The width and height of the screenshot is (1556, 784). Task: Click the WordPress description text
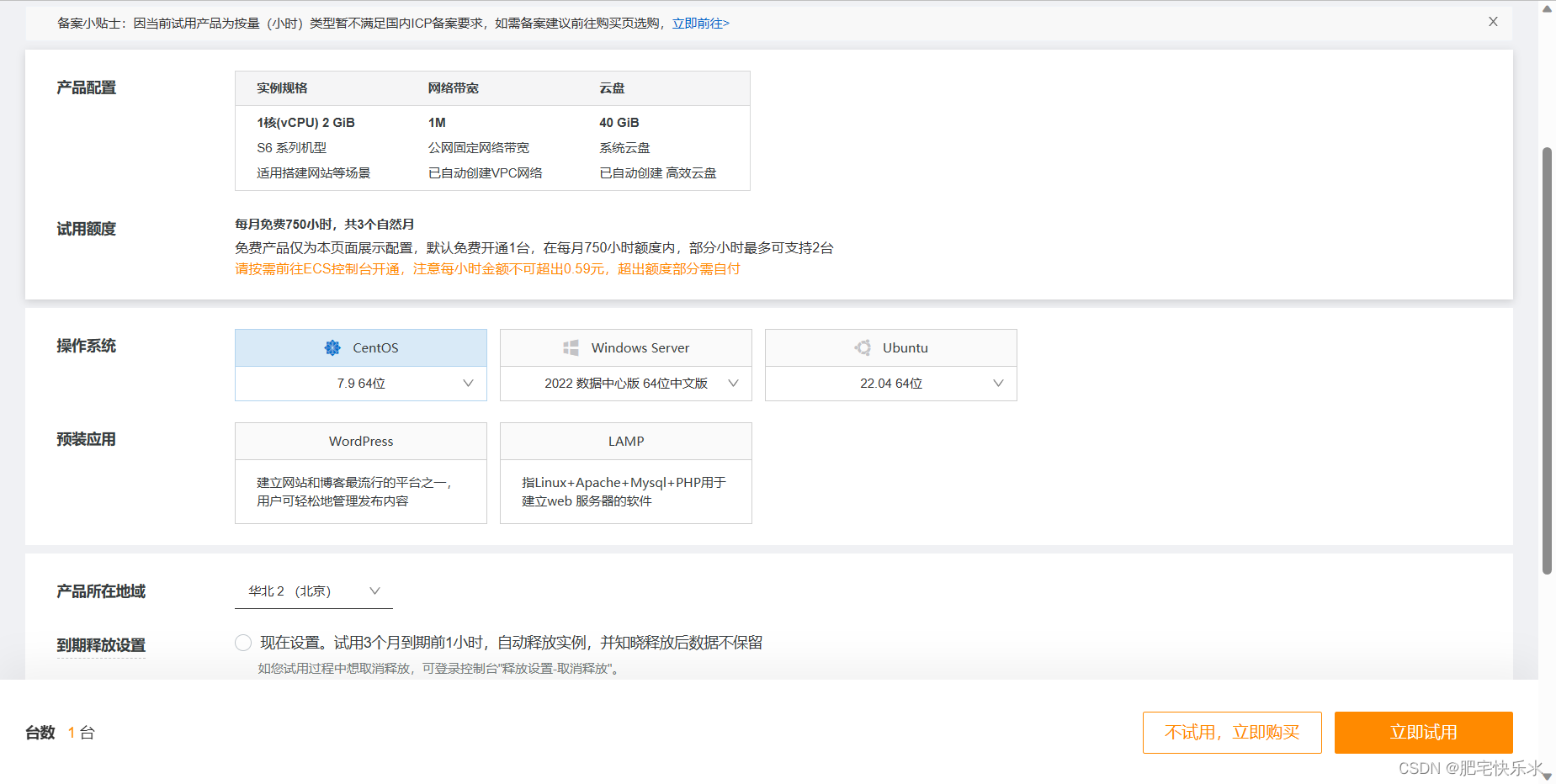tap(354, 492)
